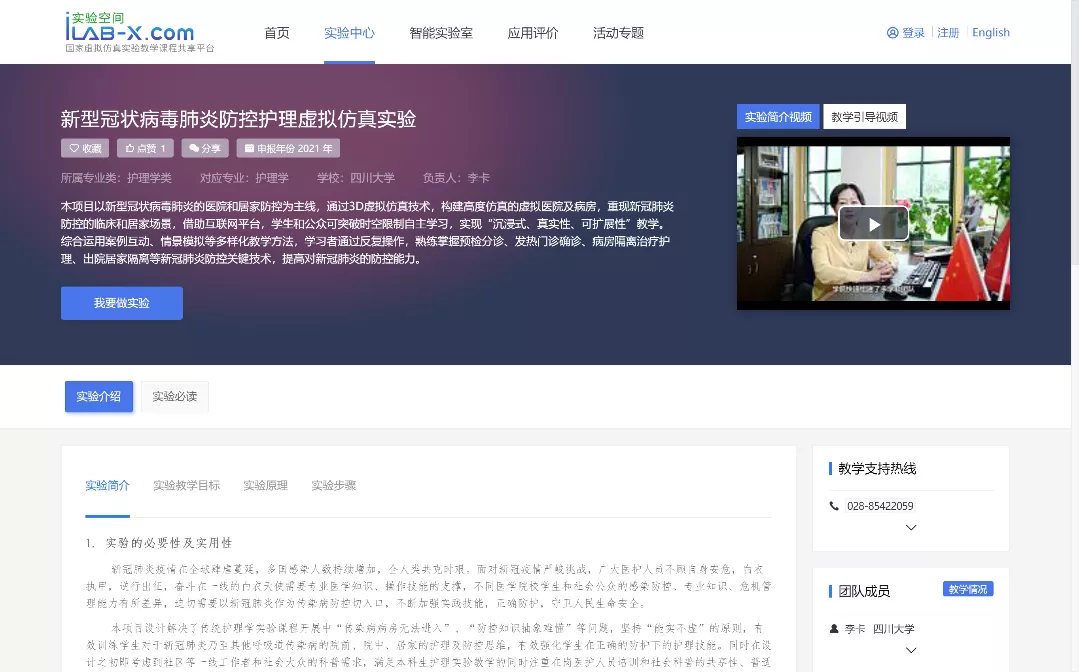Screen dimensions: 1079x672
Task: Expand the 团队成员 list chevron
Action: pos(911,650)
